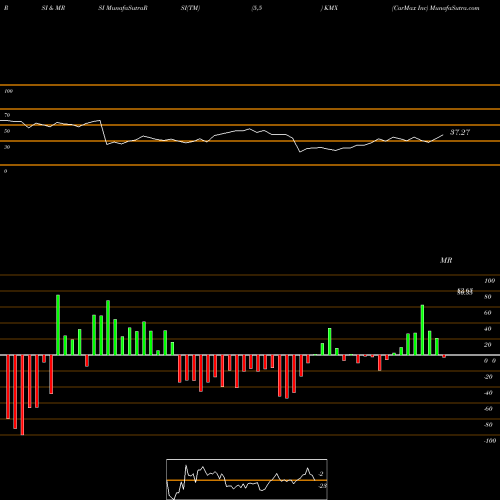The width and height of the screenshot is (500, 500).
Task: Click the RSI value label 37.27
Action: click(460, 132)
